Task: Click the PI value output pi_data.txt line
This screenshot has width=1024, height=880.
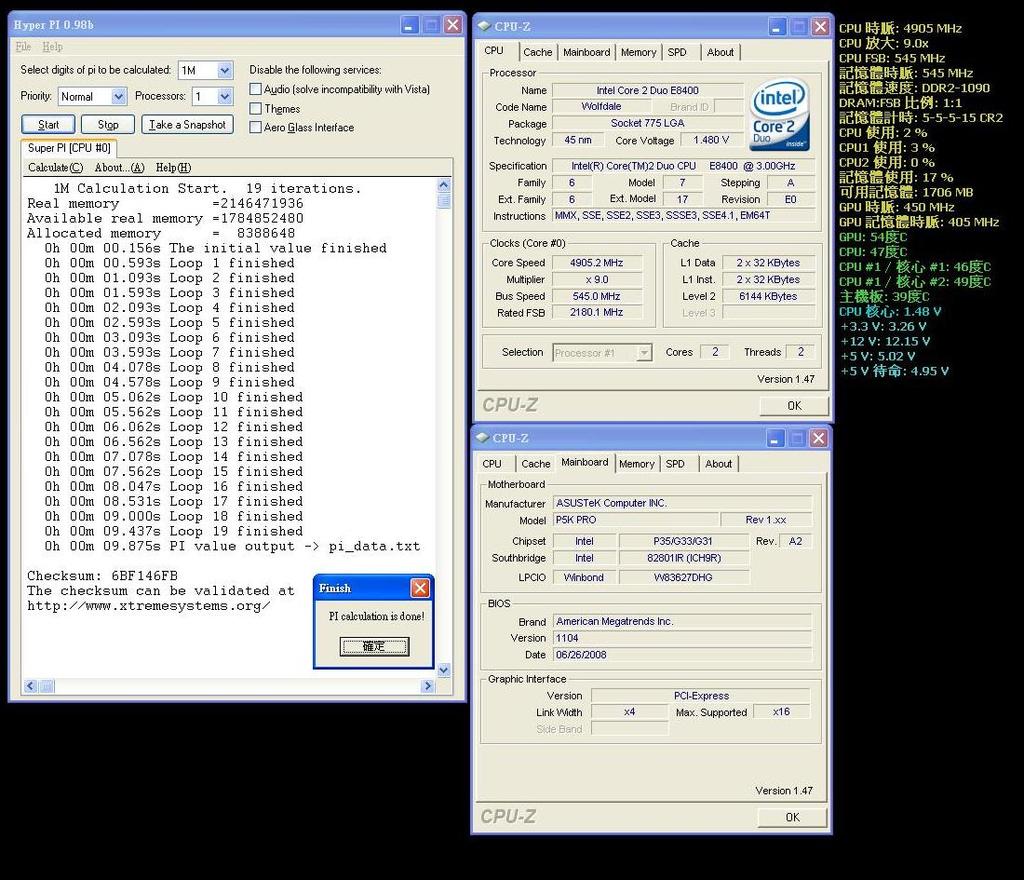Action: coord(232,546)
